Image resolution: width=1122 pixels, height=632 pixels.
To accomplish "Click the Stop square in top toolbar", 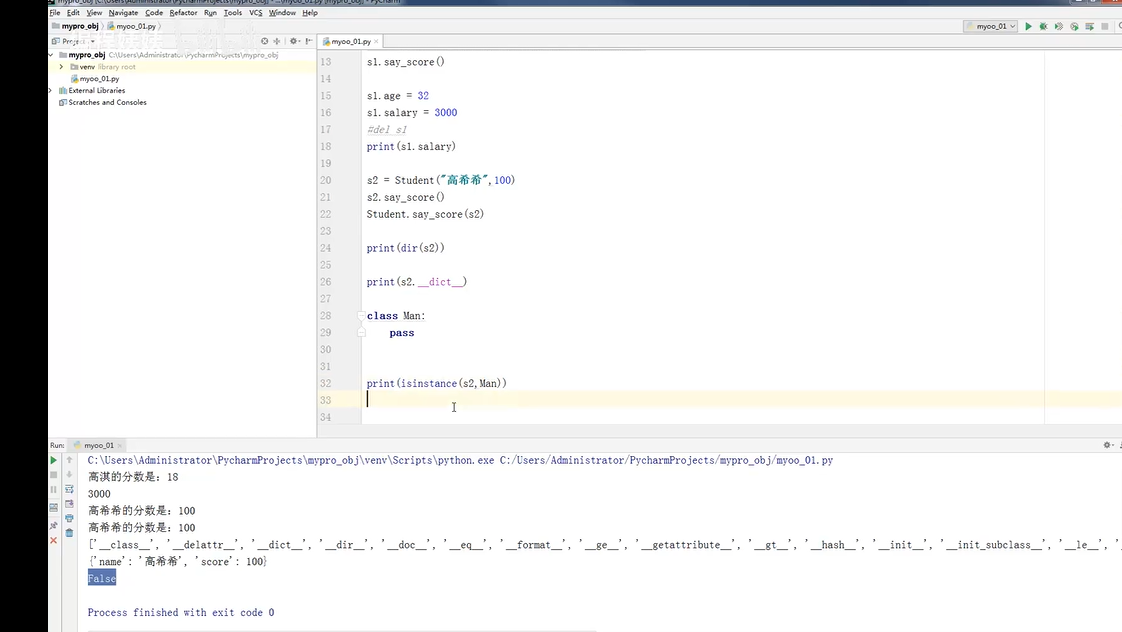I will point(1105,26).
